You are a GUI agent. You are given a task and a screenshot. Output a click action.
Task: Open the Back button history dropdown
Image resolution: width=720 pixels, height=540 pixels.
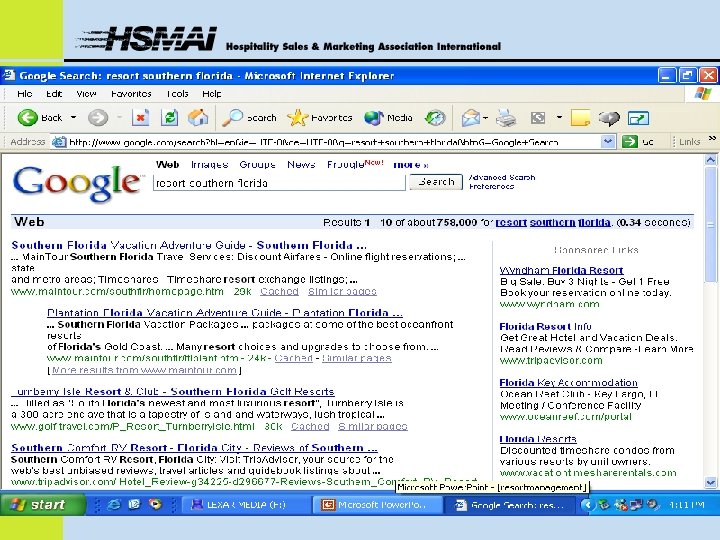(73, 118)
